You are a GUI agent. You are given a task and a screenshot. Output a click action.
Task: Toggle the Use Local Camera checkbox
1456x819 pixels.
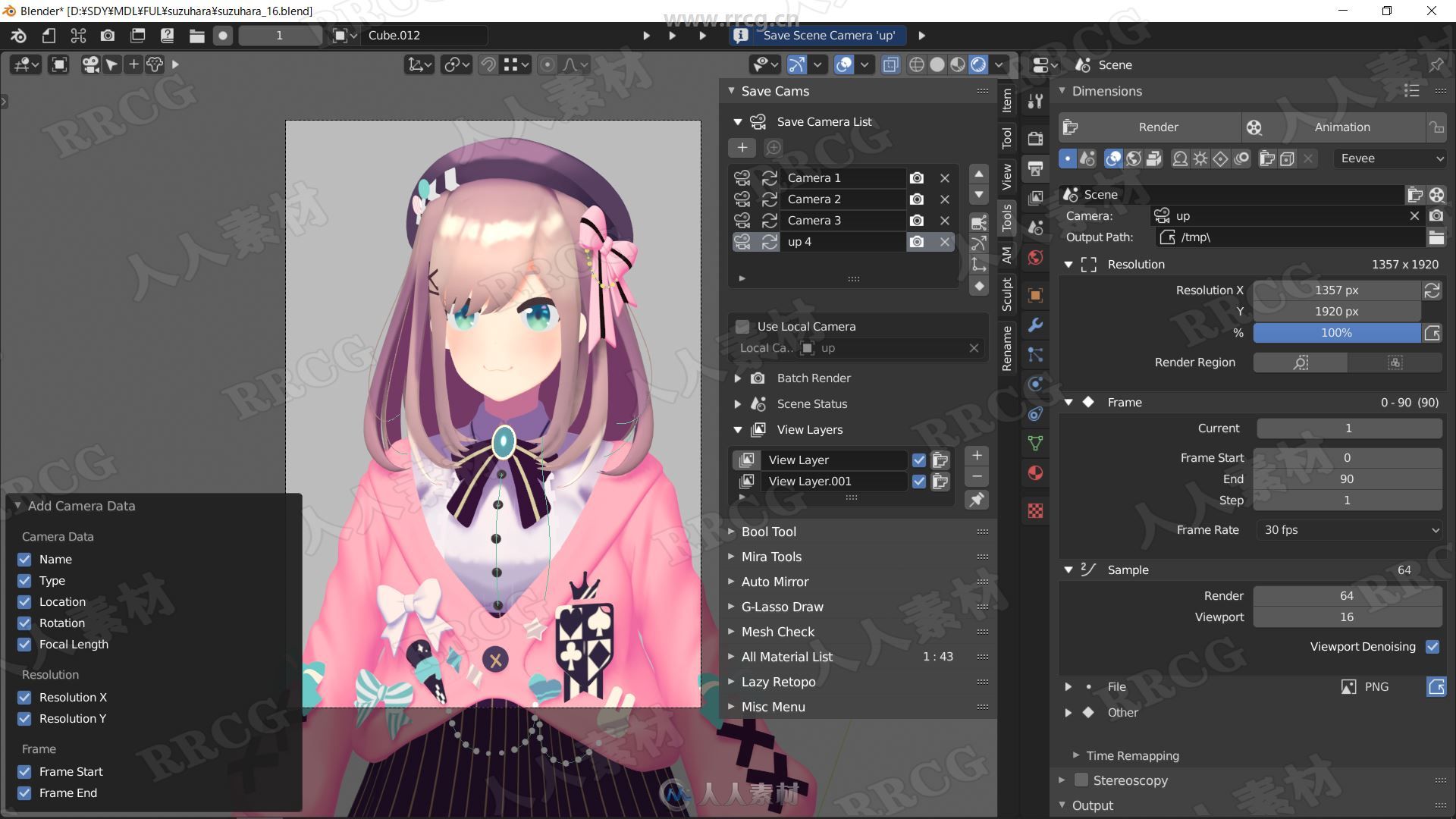point(742,325)
